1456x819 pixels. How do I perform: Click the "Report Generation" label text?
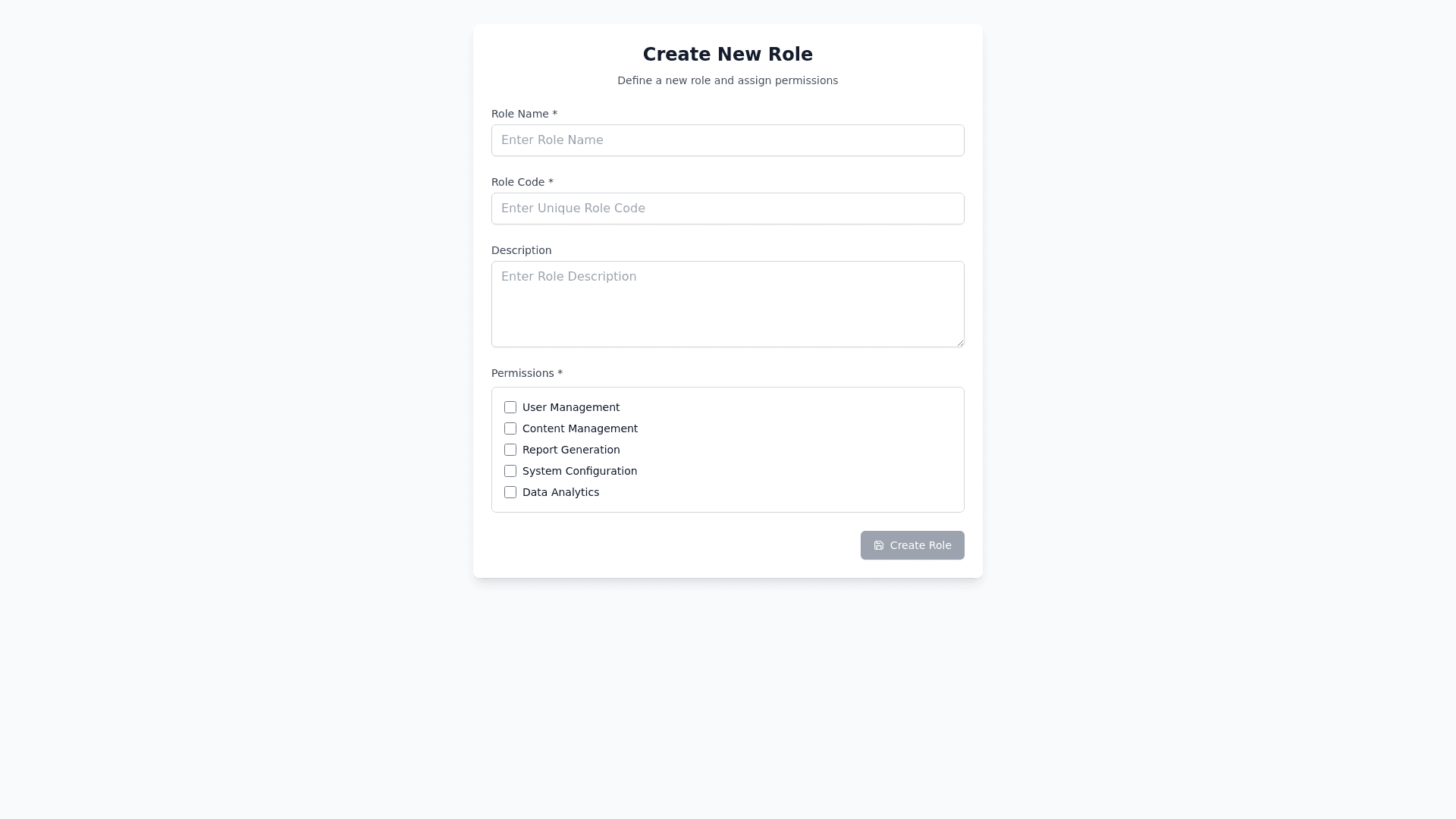point(570,450)
